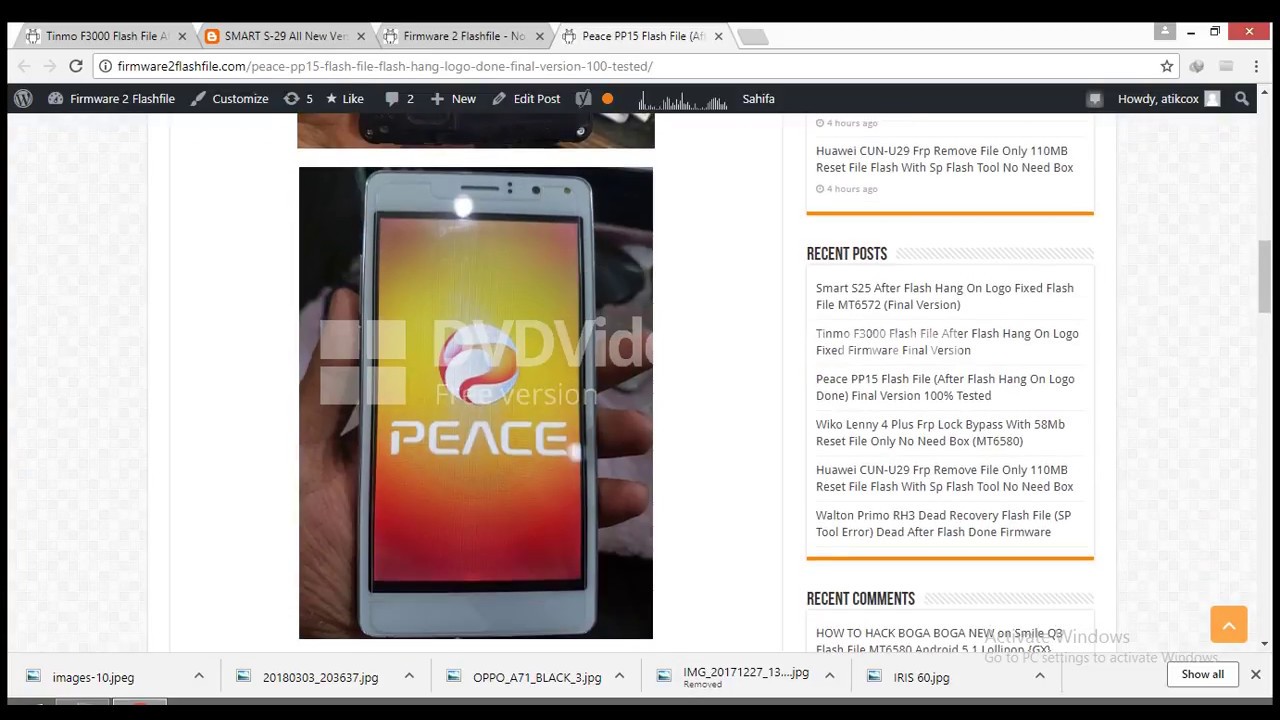Image resolution: width=1280 pixels, height=720 pixels.
Task: Open a new browser tab
Action: [x=753, y=37]
